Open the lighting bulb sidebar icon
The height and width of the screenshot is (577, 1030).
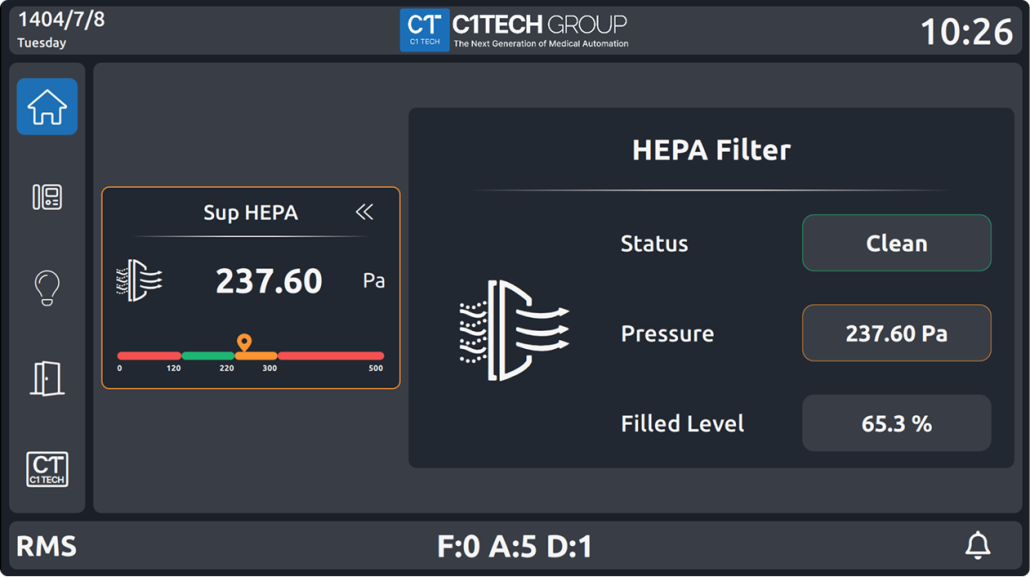pos(47,288)
